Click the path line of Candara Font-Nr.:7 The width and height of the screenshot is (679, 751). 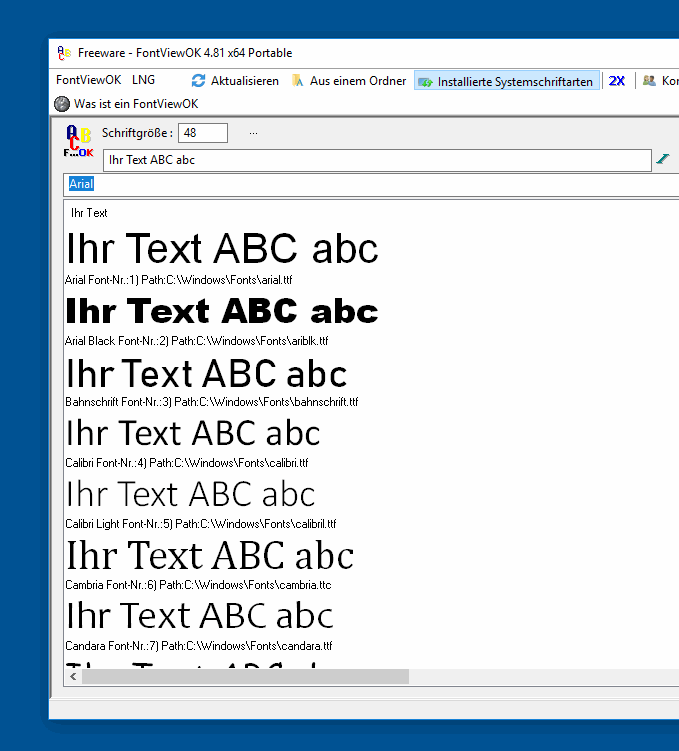pyautogui.click(x=199, y=646)
